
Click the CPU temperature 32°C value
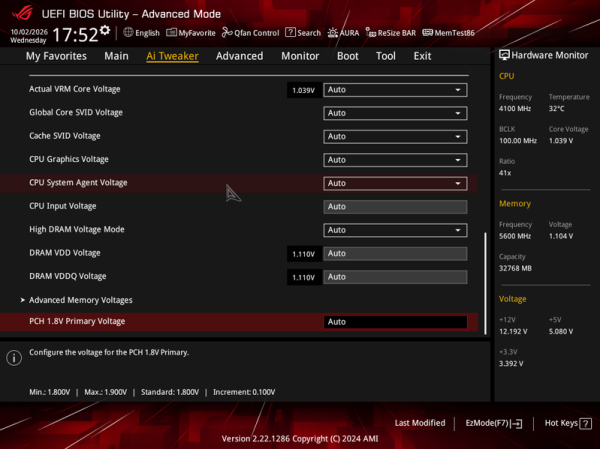[556, 109]
